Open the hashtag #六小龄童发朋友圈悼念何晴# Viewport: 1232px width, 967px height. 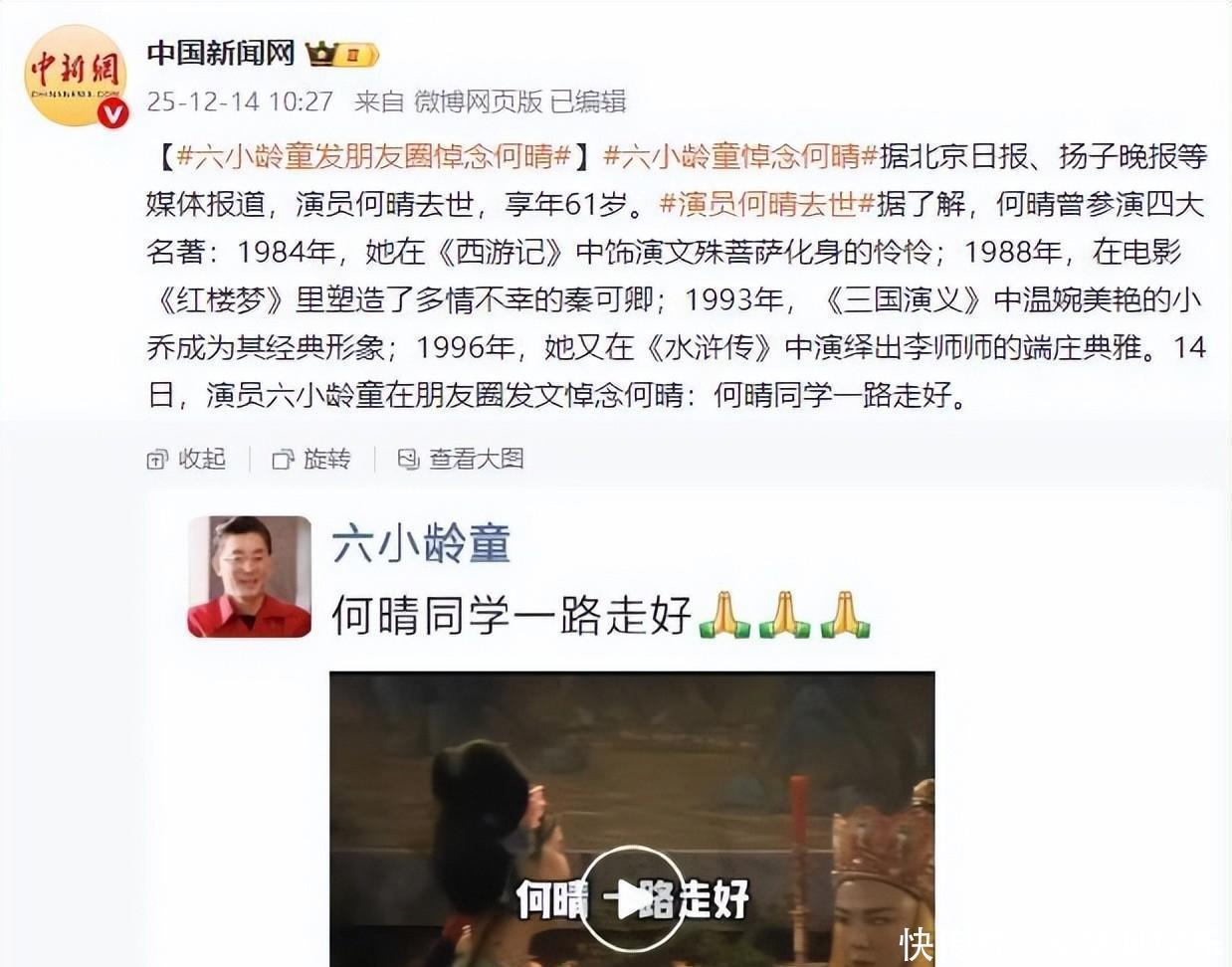pyautogui.click(x=374, y=156)
